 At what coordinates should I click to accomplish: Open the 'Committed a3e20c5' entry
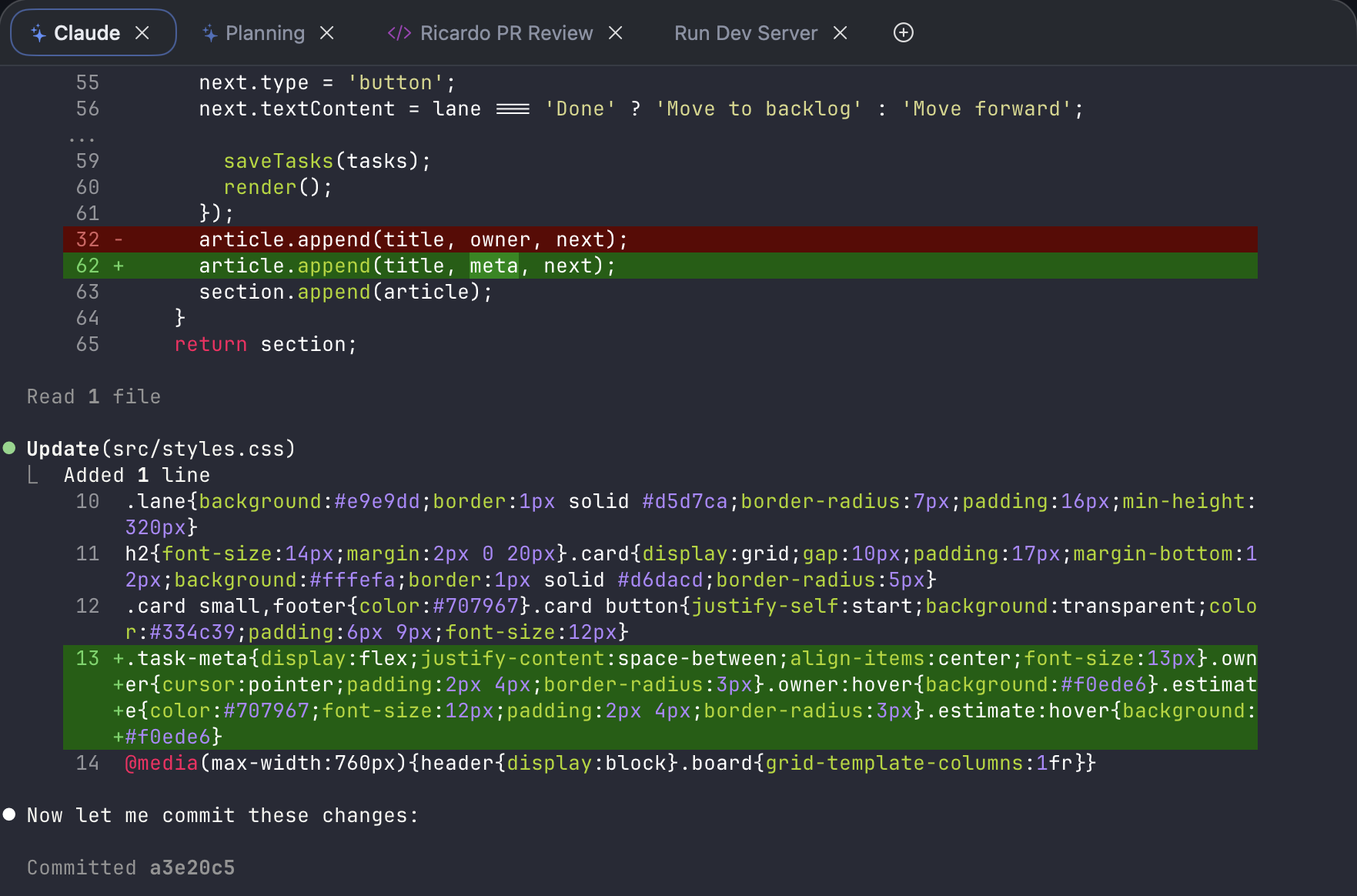pos(131,868)
